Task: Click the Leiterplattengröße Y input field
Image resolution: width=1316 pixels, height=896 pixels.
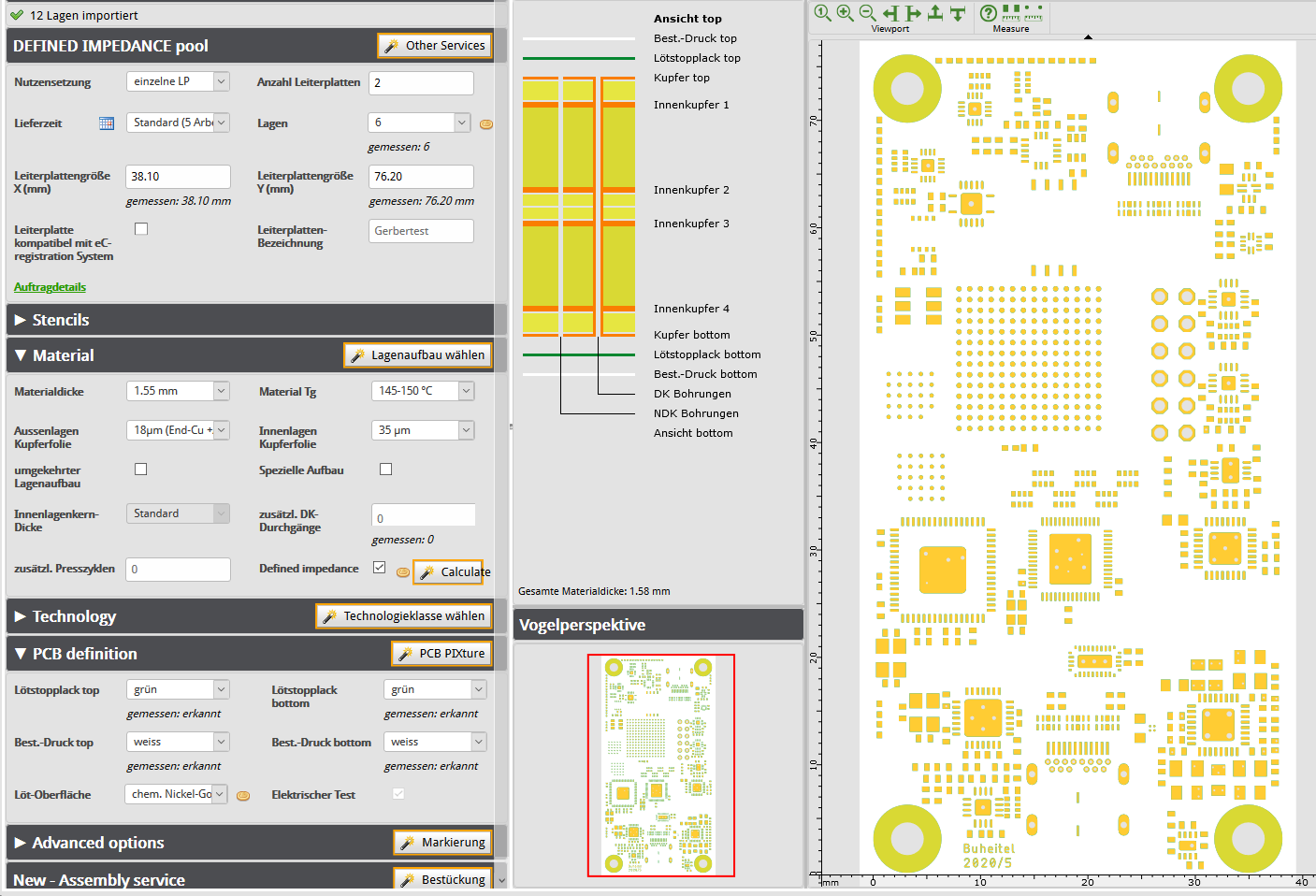Action: pos(421,177)
